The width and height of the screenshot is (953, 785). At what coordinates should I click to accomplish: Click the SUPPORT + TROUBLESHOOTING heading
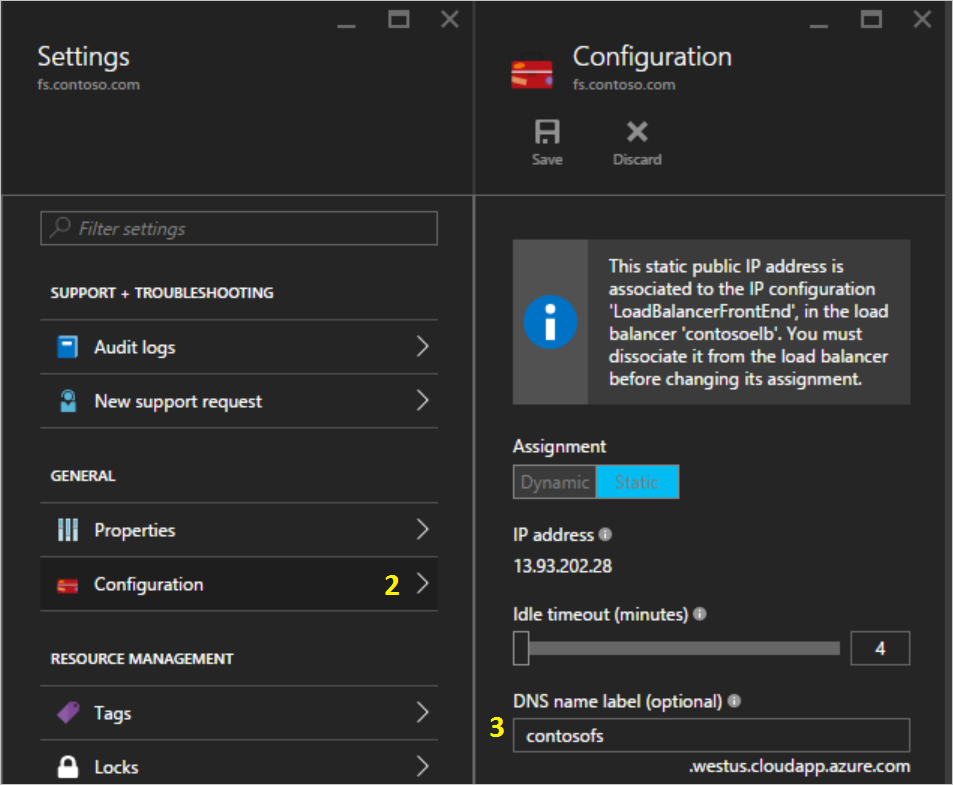[162, 293]
